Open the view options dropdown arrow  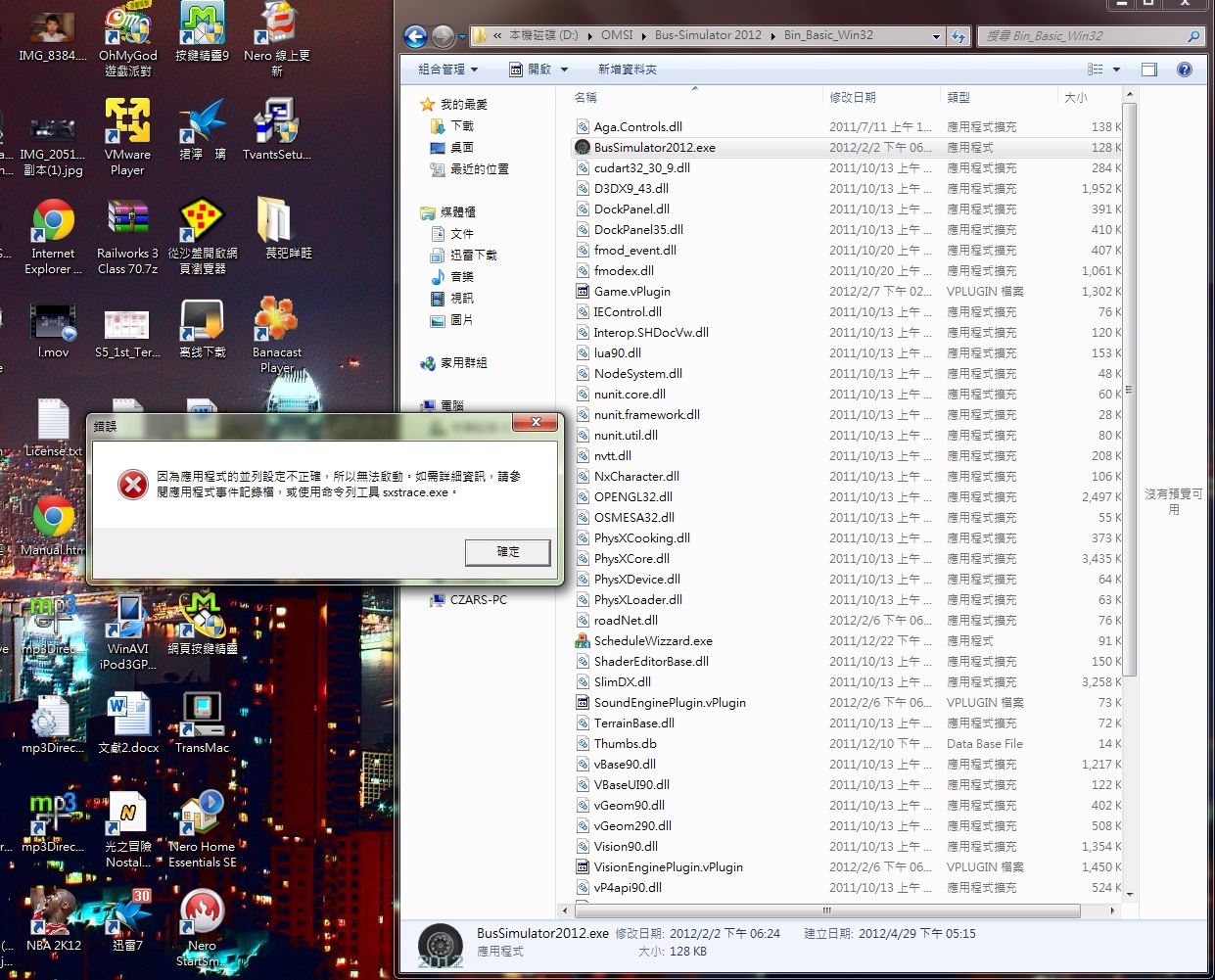pos(1116,70)
